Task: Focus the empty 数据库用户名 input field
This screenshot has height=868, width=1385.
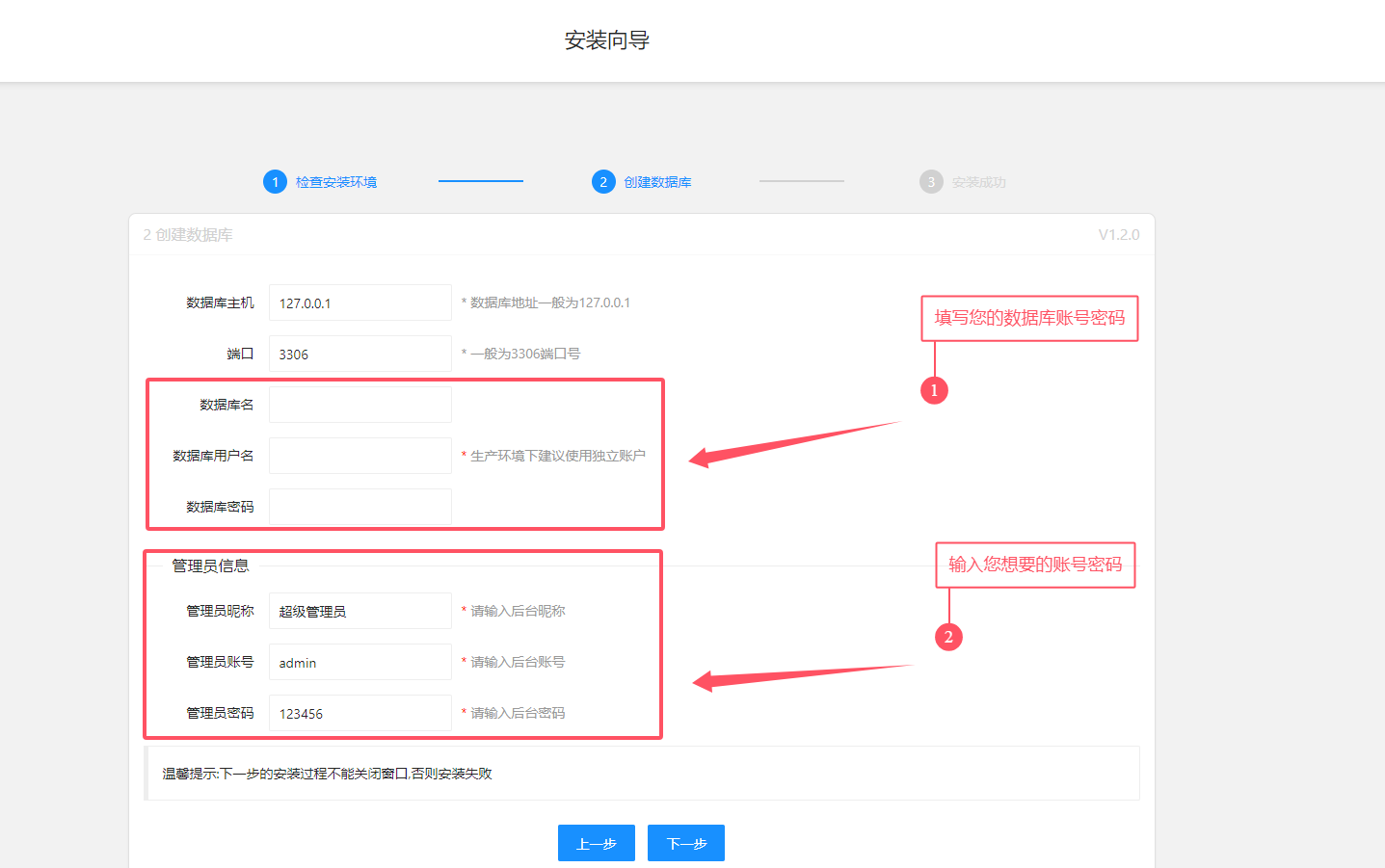Action: click(x=360, y=456)
